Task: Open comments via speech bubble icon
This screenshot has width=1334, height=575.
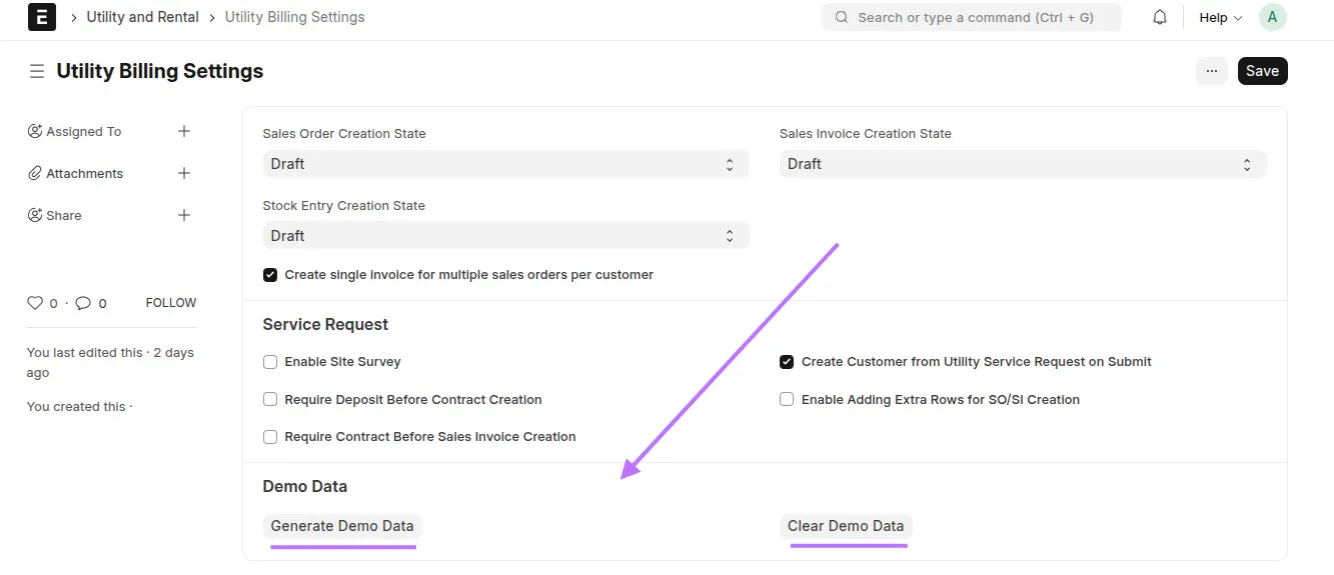Action: click(x=83, y=303)
